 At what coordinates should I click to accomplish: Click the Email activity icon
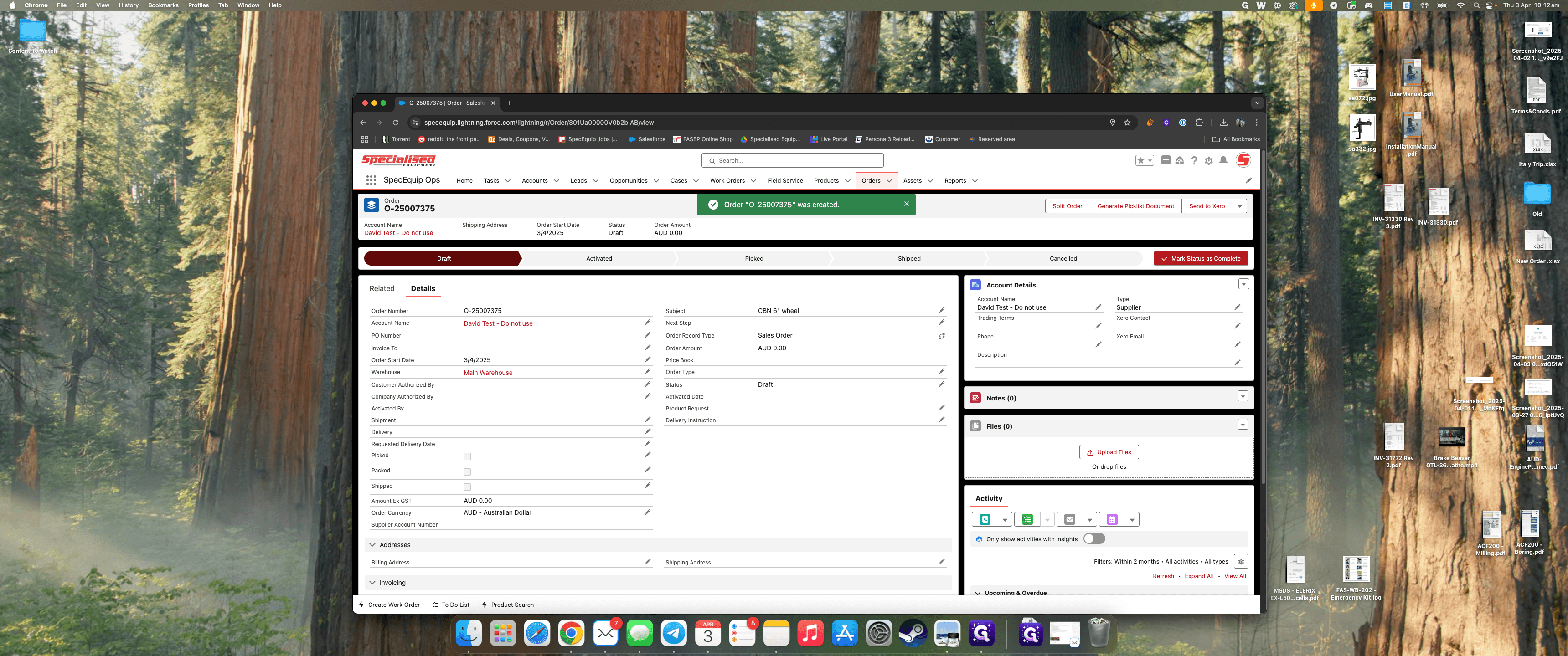pyautogui.click(x=1069, y=519)
